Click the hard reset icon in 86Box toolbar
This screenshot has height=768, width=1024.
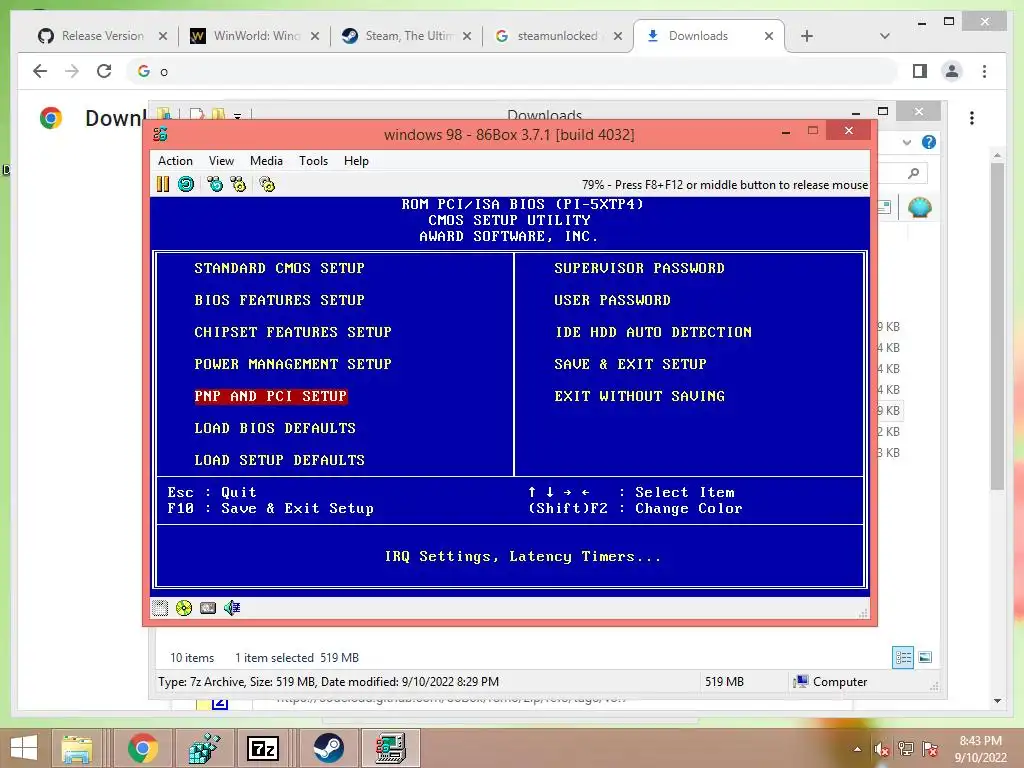coord(186,184)
